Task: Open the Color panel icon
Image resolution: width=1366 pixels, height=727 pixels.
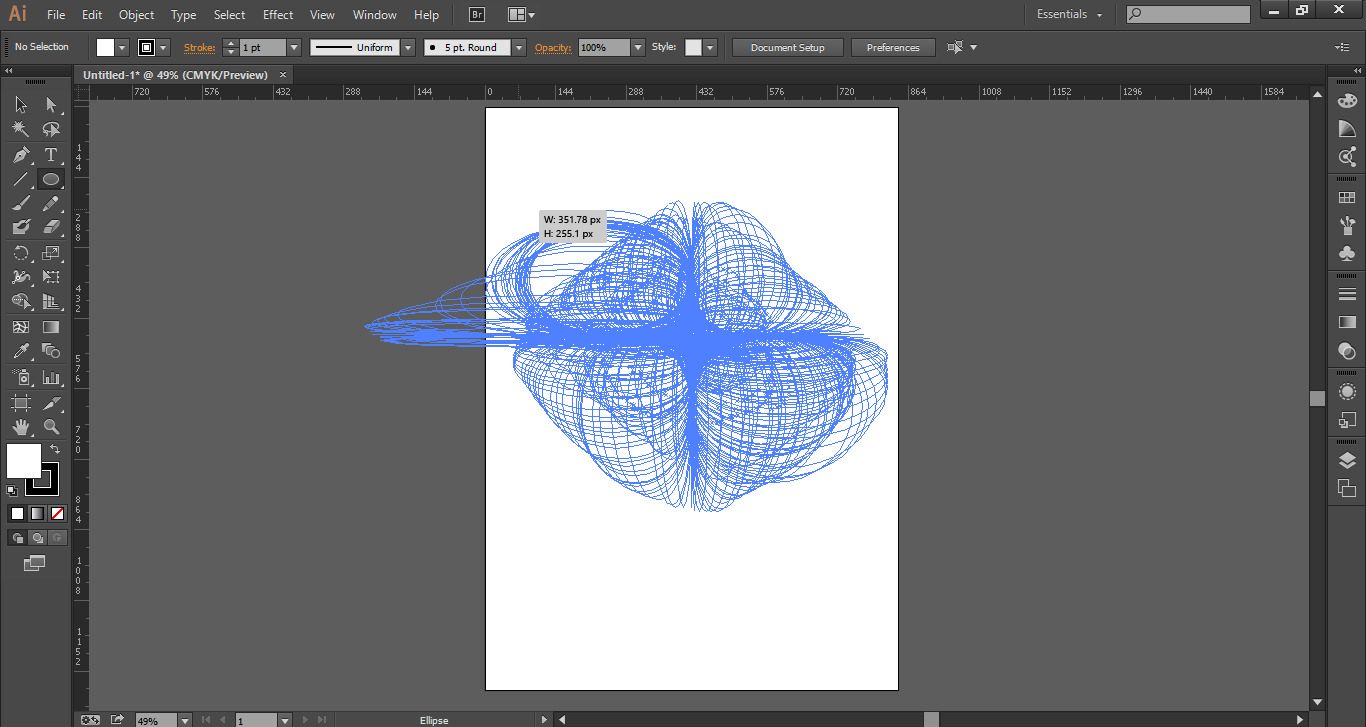Action: tap(1347, 100)
